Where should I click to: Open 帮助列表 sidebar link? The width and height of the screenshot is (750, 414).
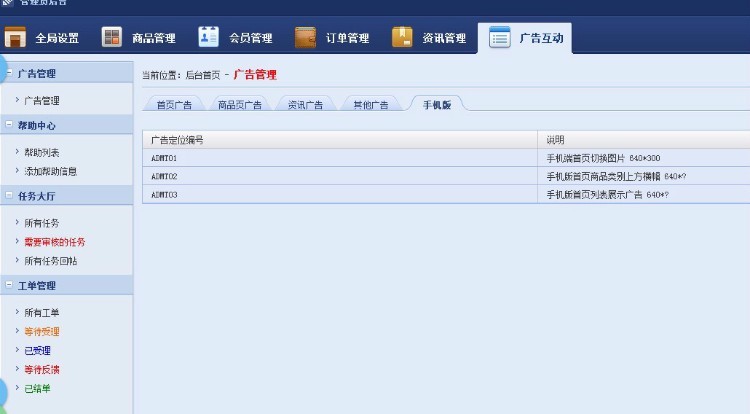point(42,153)
